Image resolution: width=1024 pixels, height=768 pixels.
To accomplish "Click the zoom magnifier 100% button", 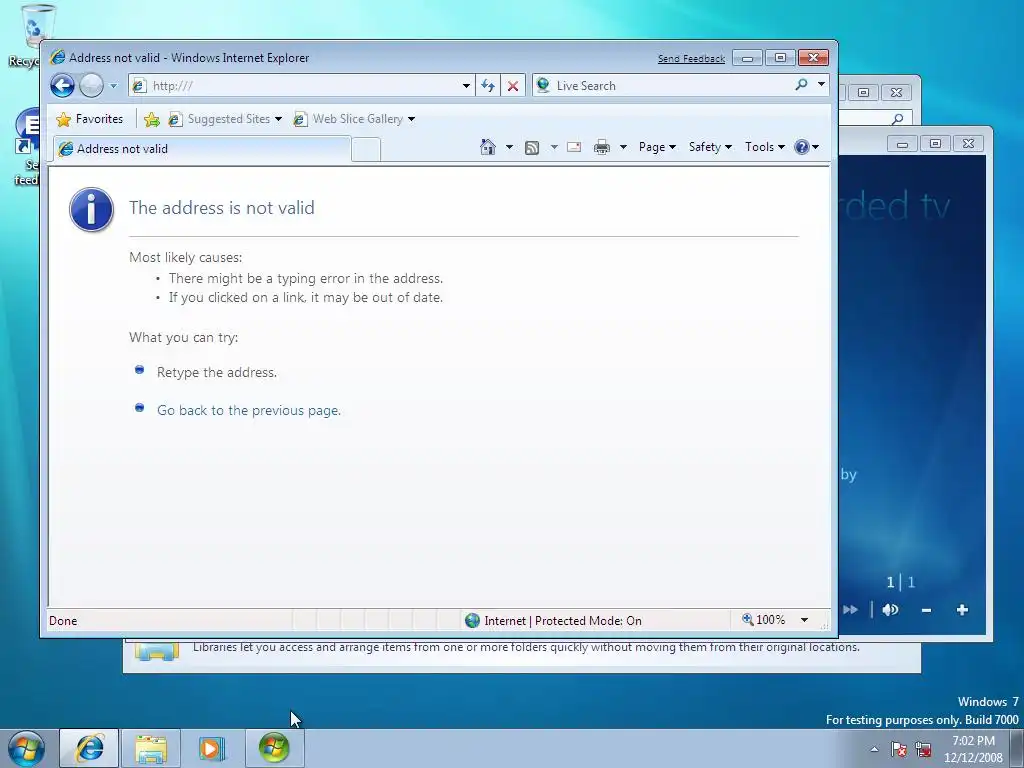I will pos(763,620).
